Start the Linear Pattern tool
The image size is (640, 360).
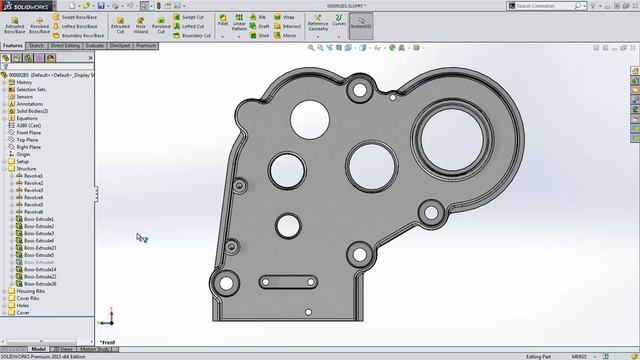(x=239, y=22)
